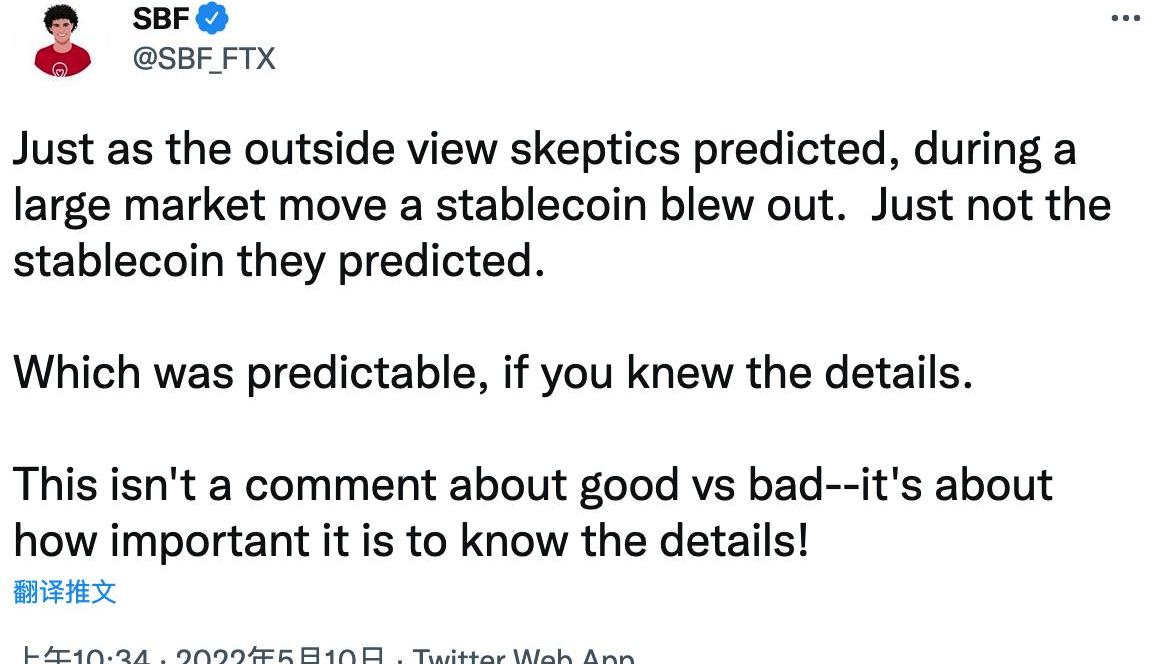
Task: Translate the tweet via 翻译推文 link
Action: point(65,592)
